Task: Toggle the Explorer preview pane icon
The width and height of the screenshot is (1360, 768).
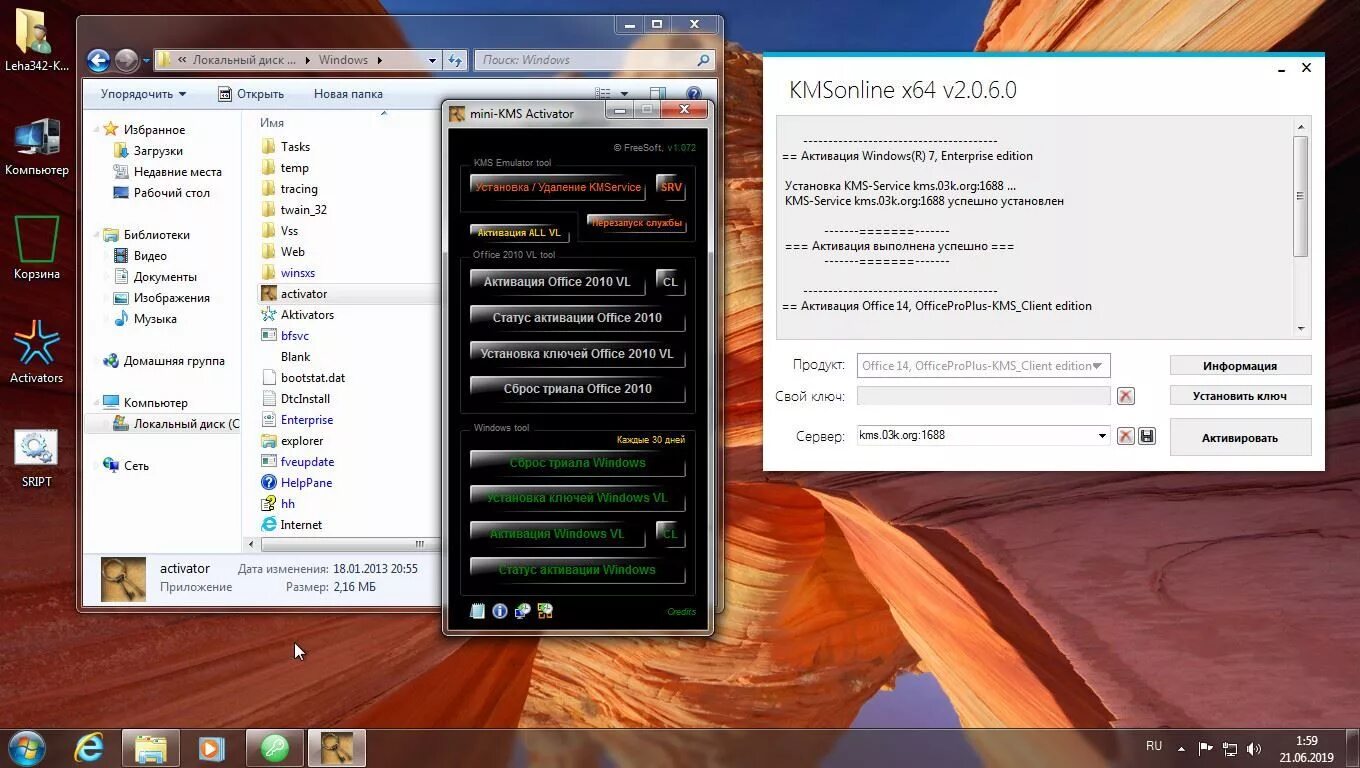Action: [658, 94]
